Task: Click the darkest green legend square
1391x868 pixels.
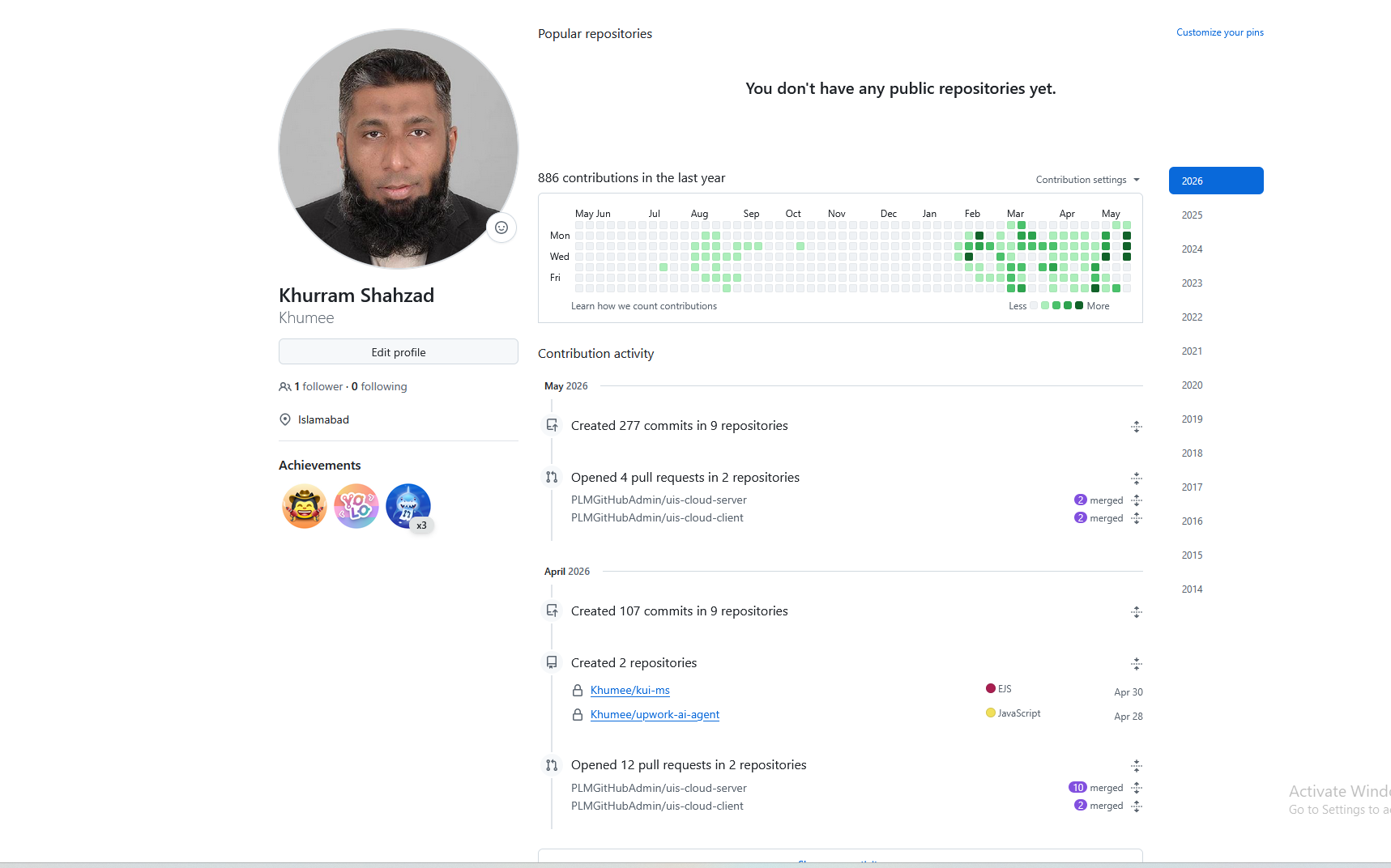Action: pos(1079,305)
